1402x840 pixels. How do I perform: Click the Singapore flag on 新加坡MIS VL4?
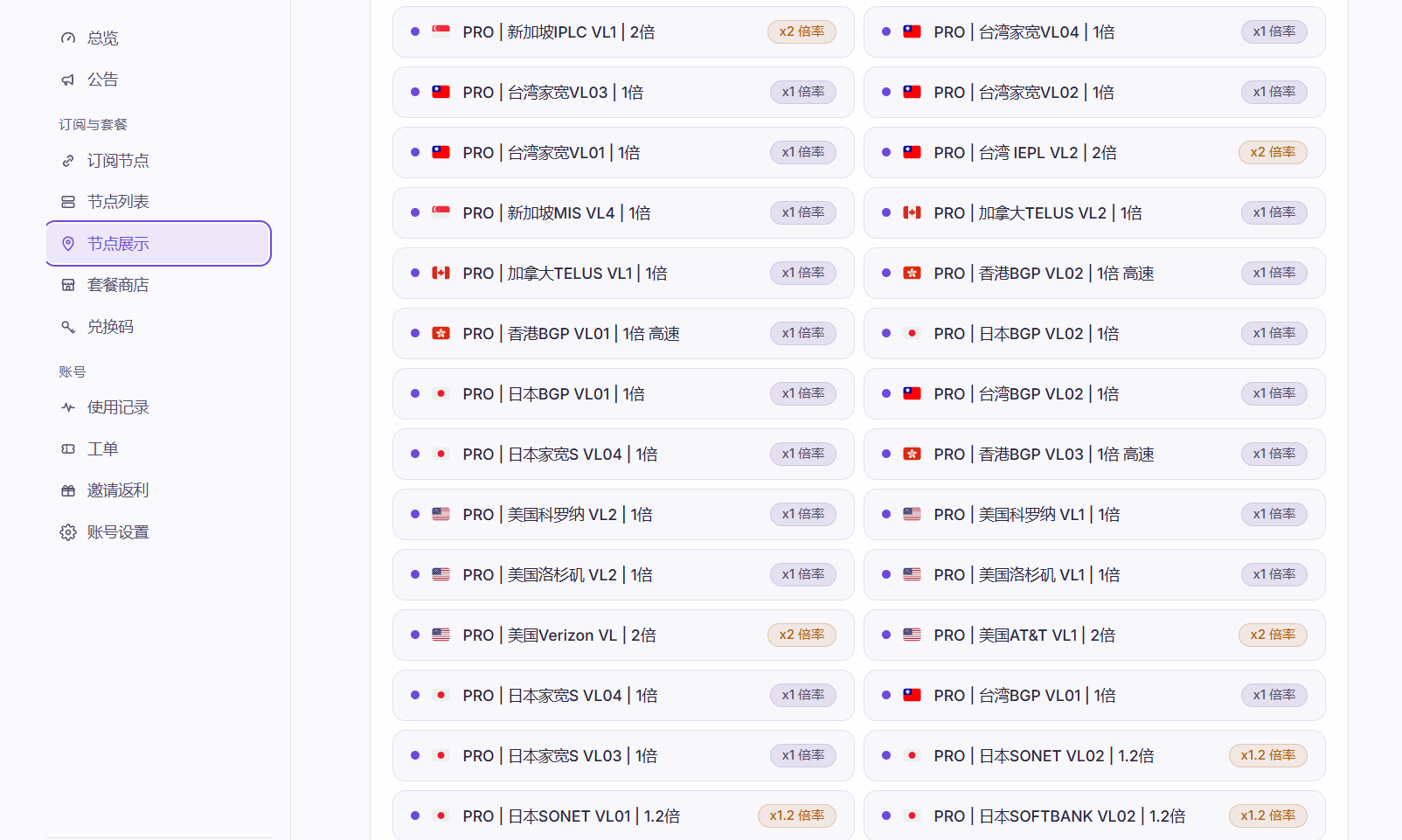(x=441, y=212)
